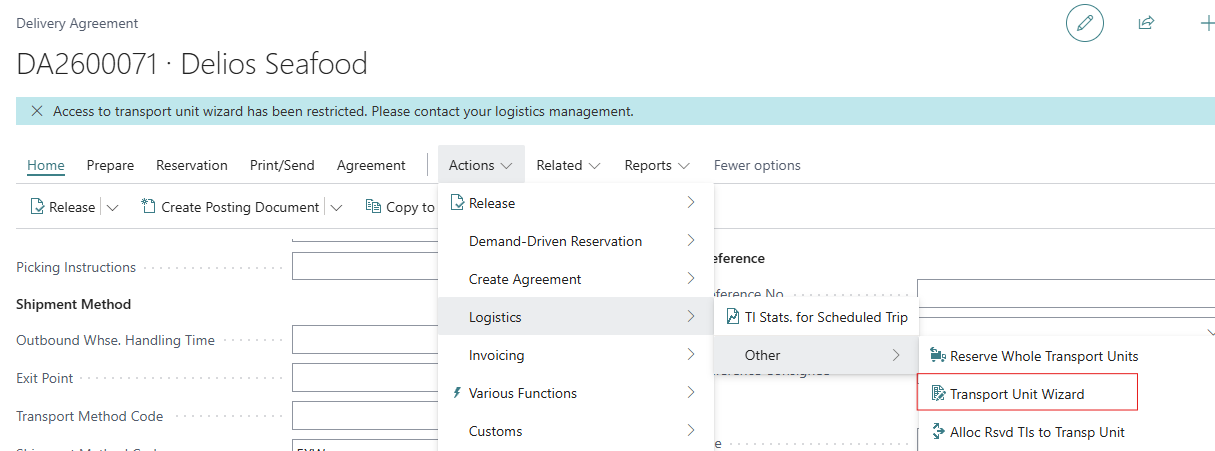Open Demand-Driven Reservation submenu
Screen dimensions: 1215x451
576,241
